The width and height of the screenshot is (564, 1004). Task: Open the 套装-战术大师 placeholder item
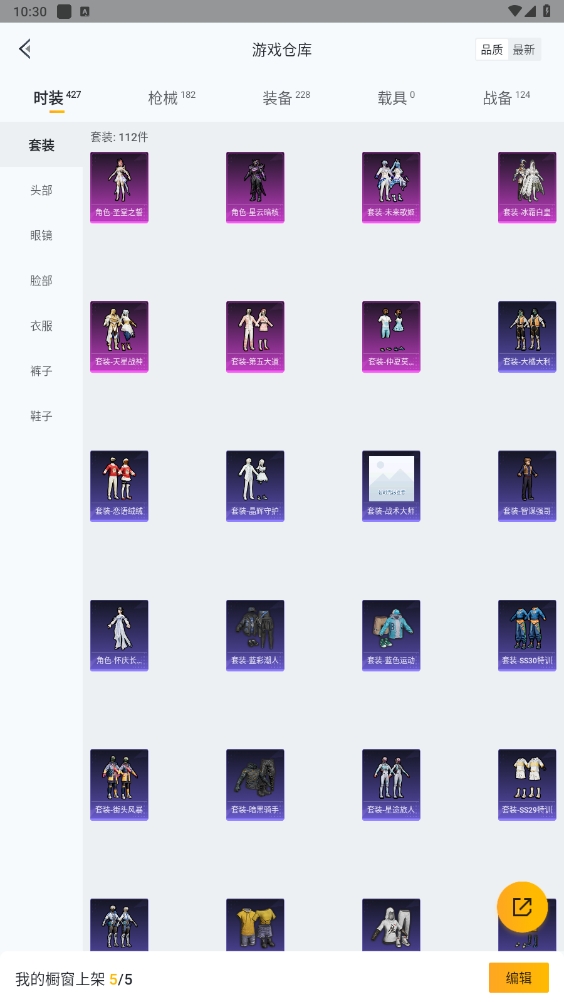pyautogui.click(x=391, y=486)
